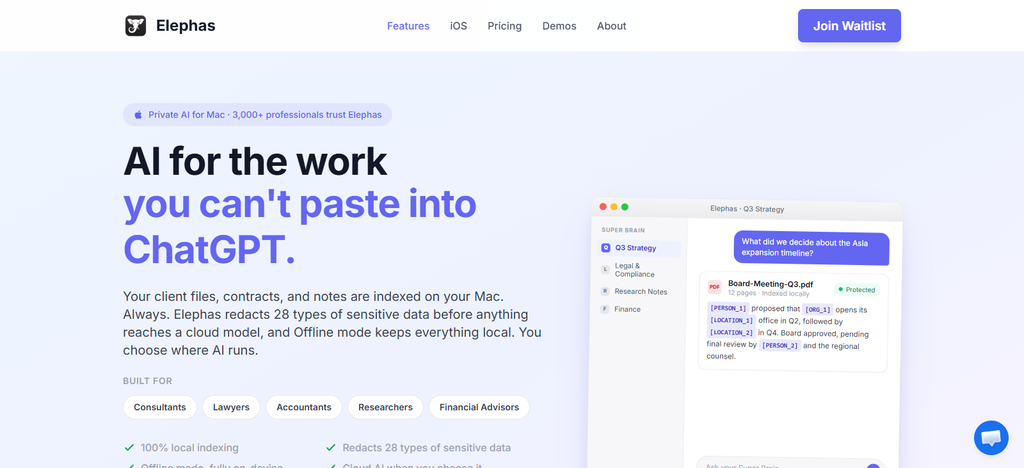Viewport: 1024px width, 468px height.
Task: Open the Pricing page link
Action: point(504,26)
